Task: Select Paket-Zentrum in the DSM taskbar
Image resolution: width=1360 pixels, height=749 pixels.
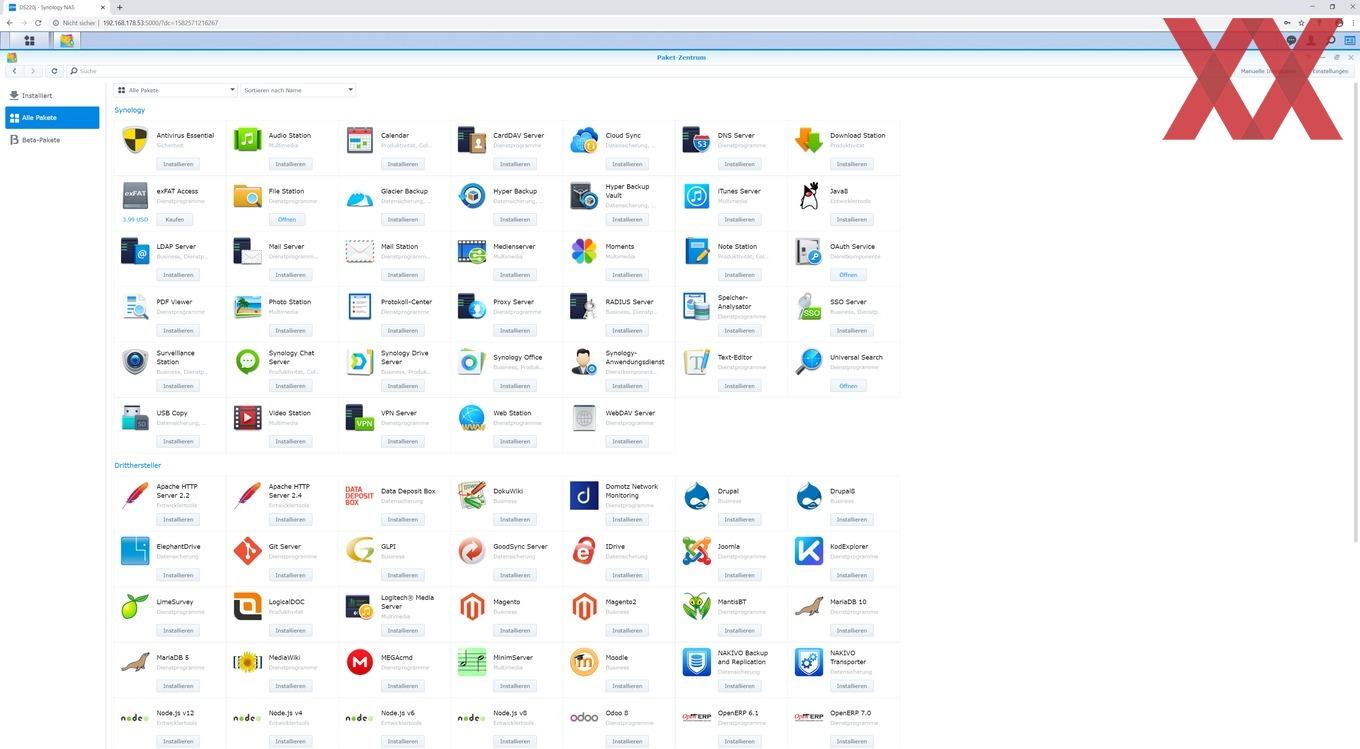Action: tap(67, 40)
